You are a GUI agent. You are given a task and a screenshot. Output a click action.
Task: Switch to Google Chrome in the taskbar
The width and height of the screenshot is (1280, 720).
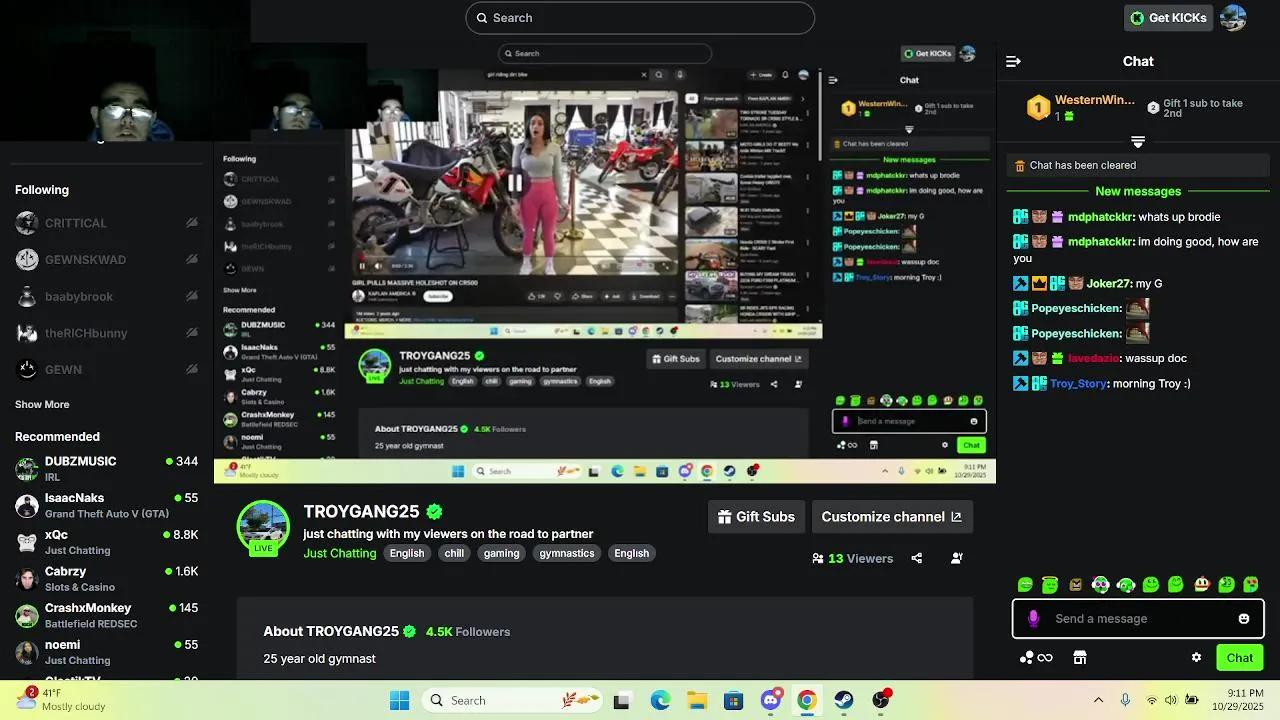click(807, 701)
